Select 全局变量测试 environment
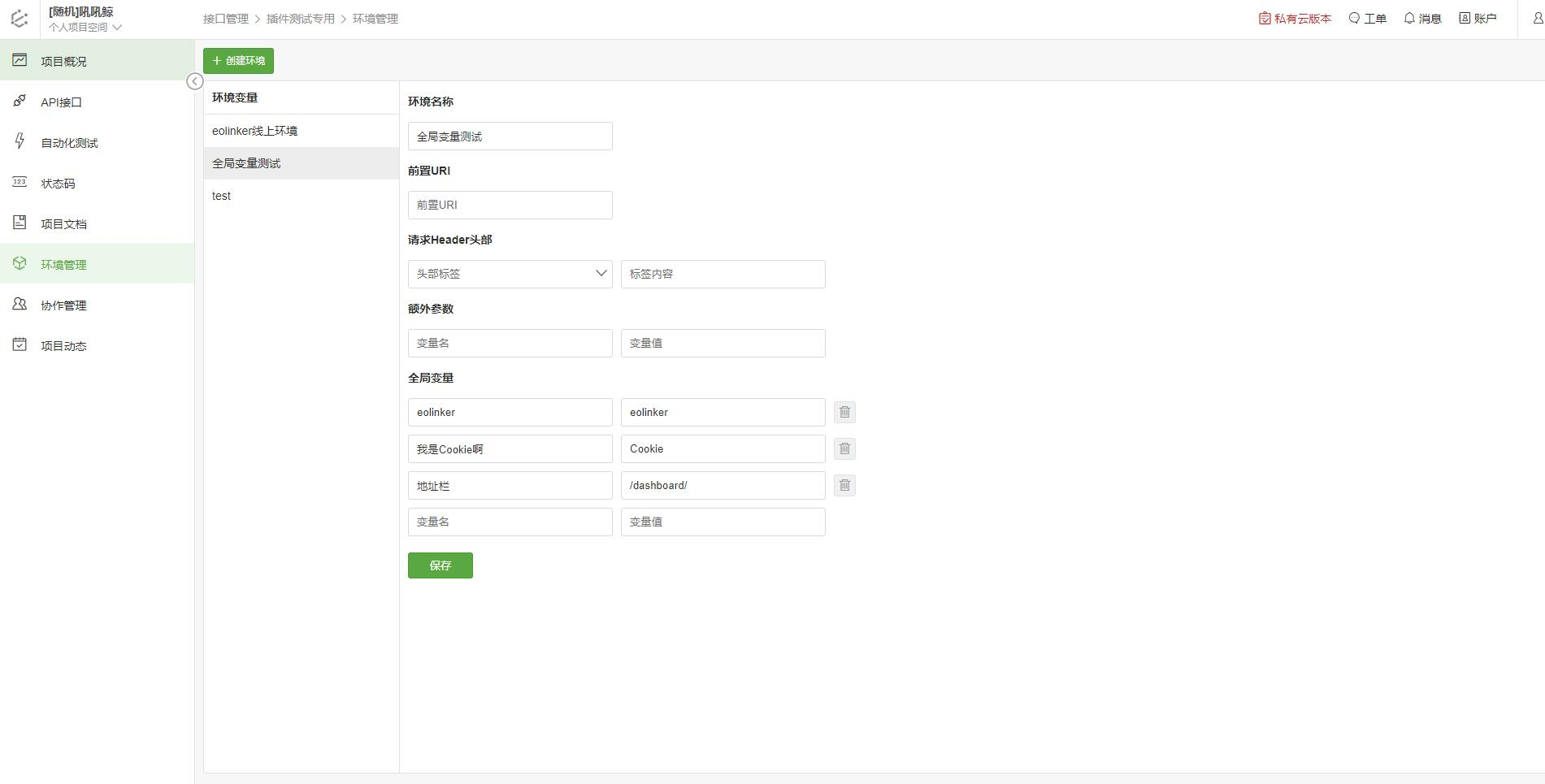Viewport: 1545px width, 784px height. coord(301,163)
